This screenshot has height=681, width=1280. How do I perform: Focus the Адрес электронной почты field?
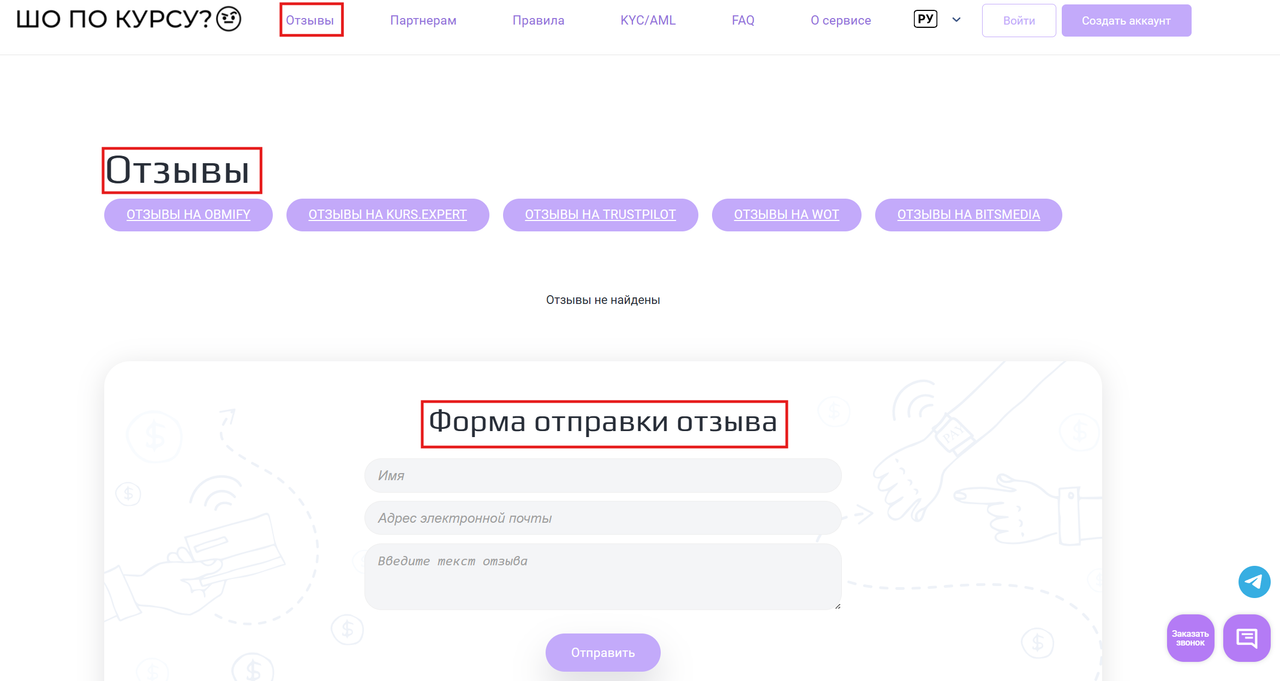(x=603, y=518)
